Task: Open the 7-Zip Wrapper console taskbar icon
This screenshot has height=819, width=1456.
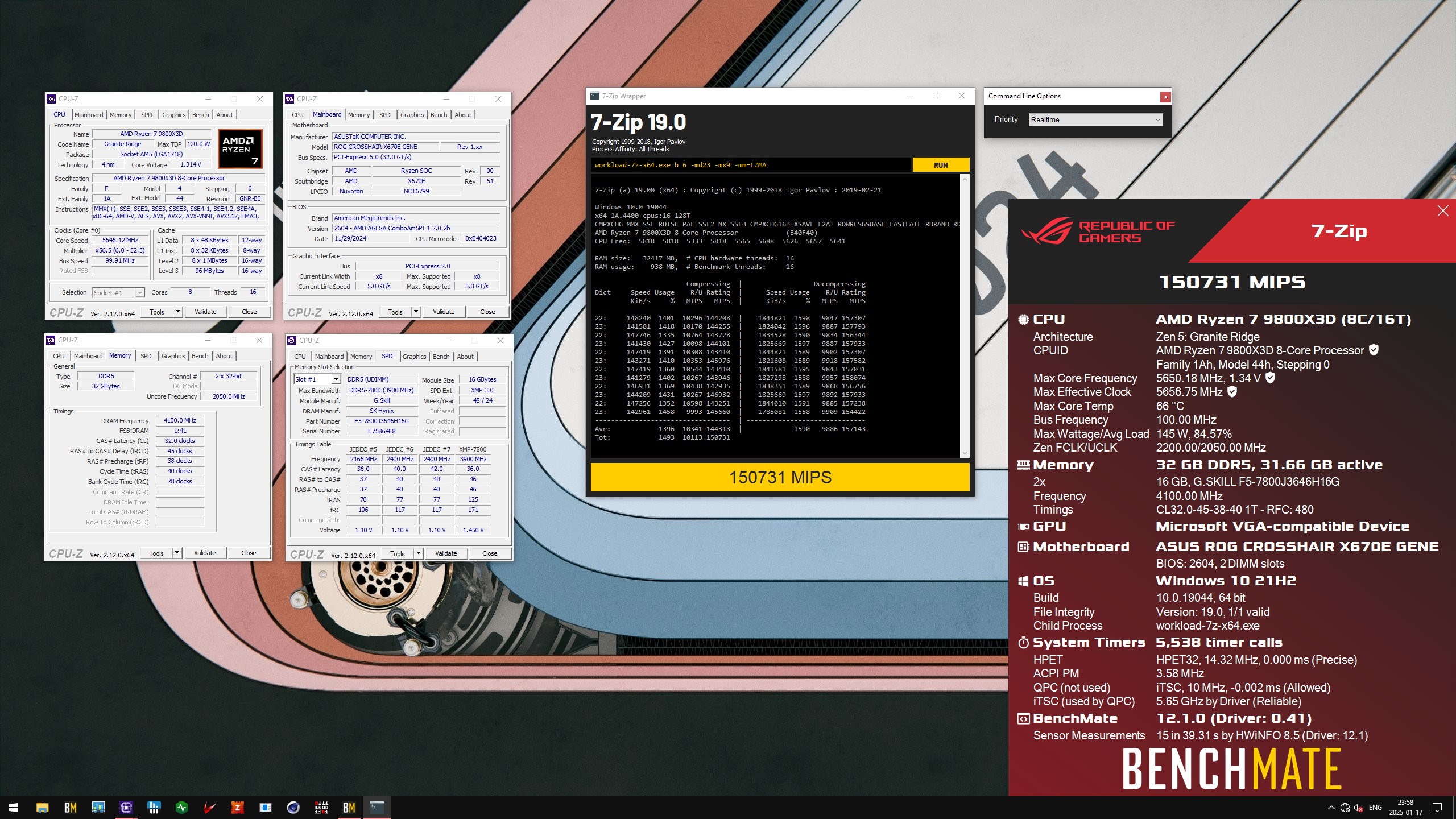Action: [x=377, y=807]
